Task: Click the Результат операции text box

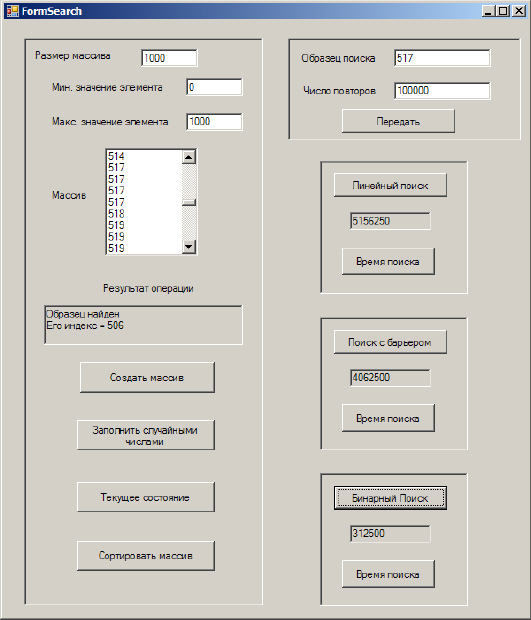Action: point(144,325)
